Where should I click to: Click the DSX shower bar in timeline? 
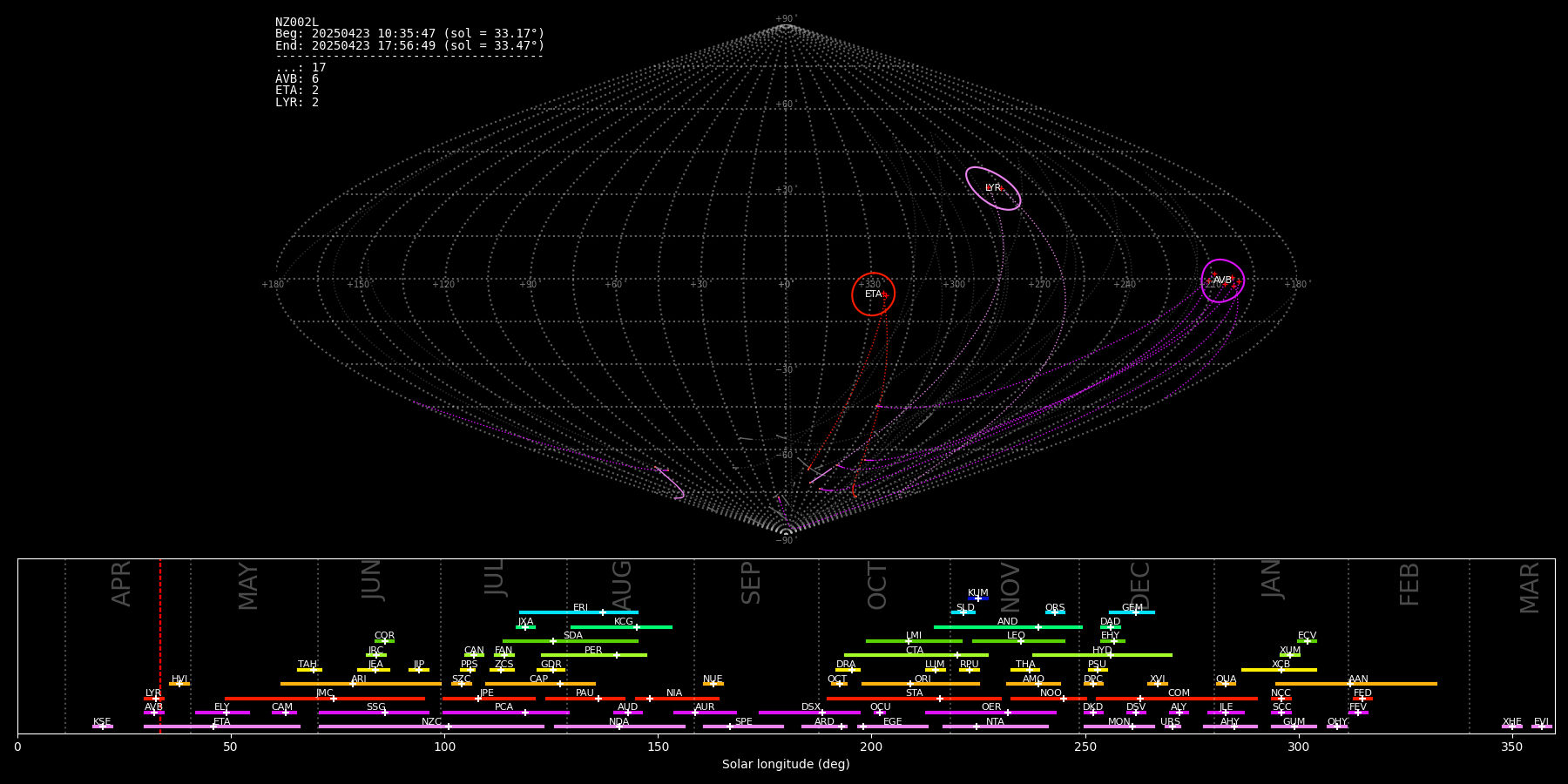pyautogui.click(x=809, y=713)
